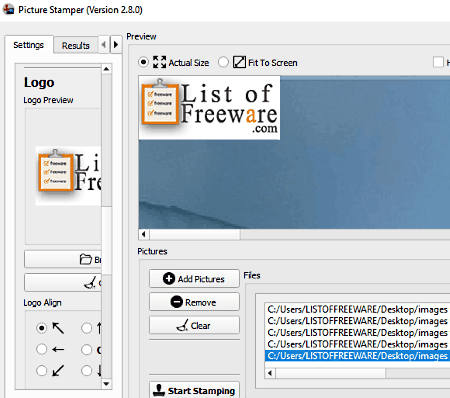Select the second file path in list
Image resolution: width=450 pixels, height=398 pixels.
click(x=357, y=321)
